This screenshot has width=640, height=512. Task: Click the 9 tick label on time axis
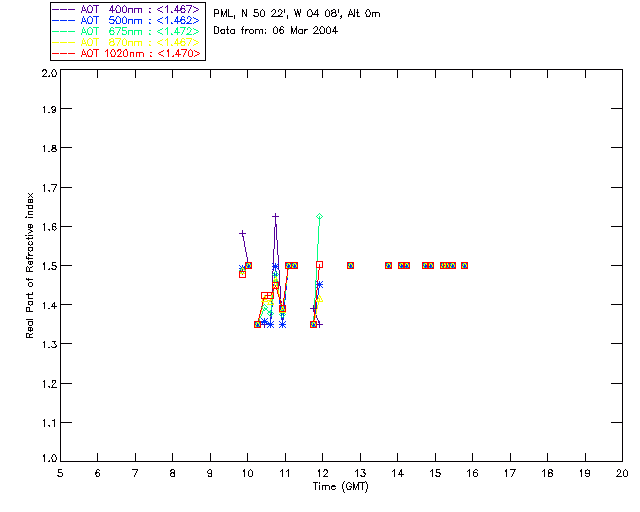click(x=210, y=473)
